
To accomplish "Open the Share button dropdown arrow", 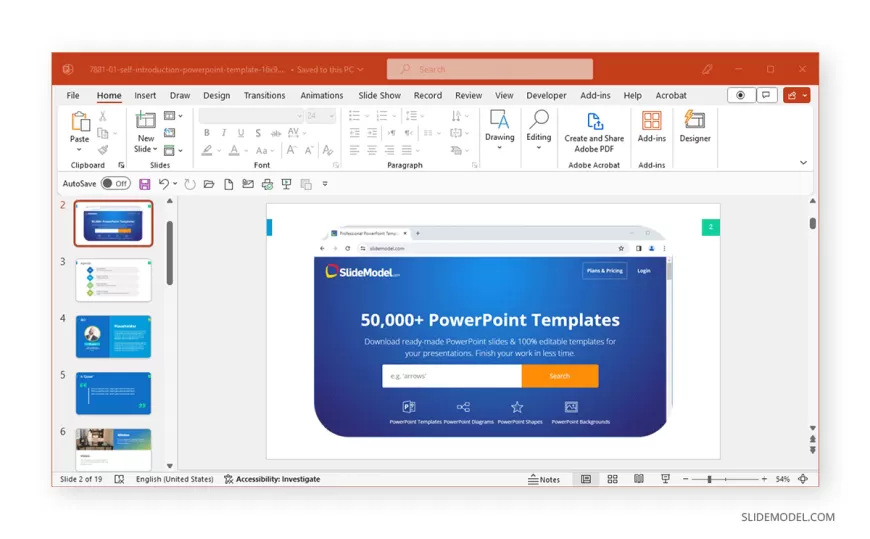I will coord(805,95).
